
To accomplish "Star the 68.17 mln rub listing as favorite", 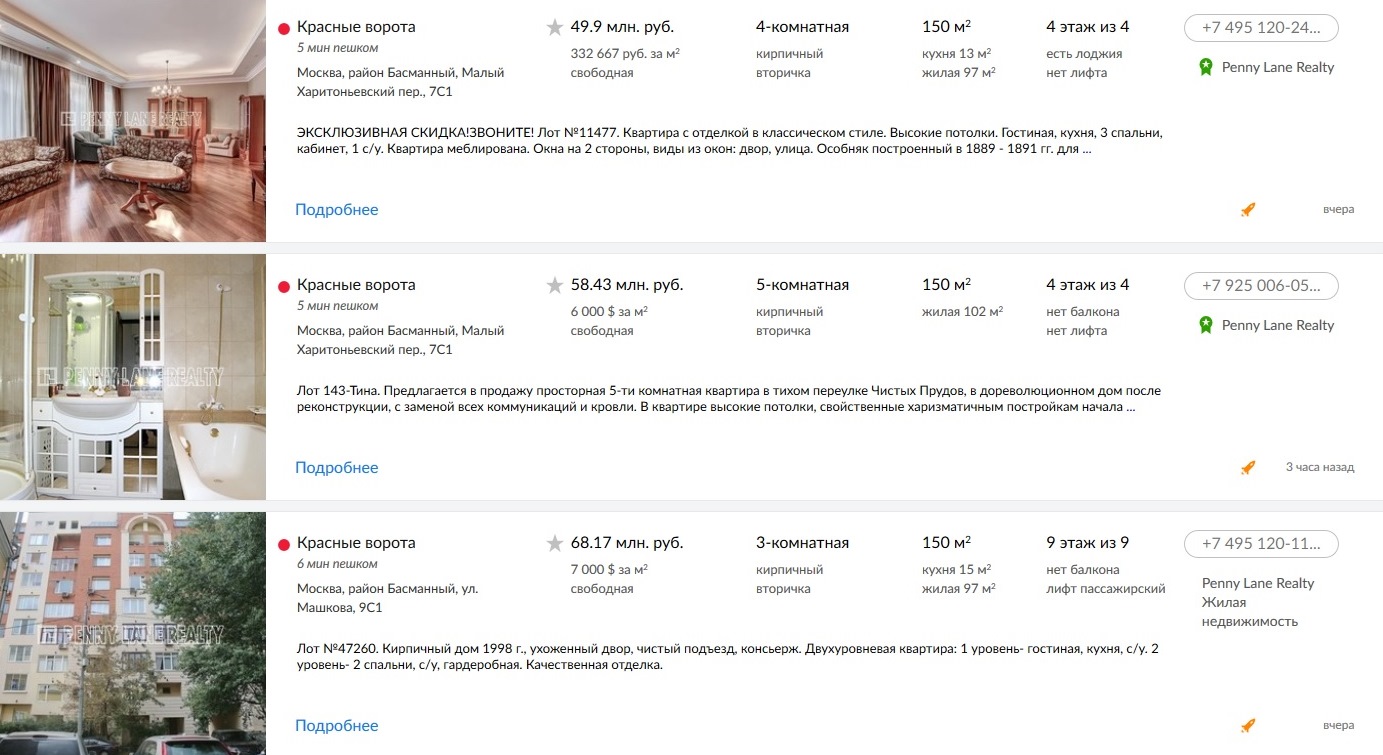I will (555, 544).
